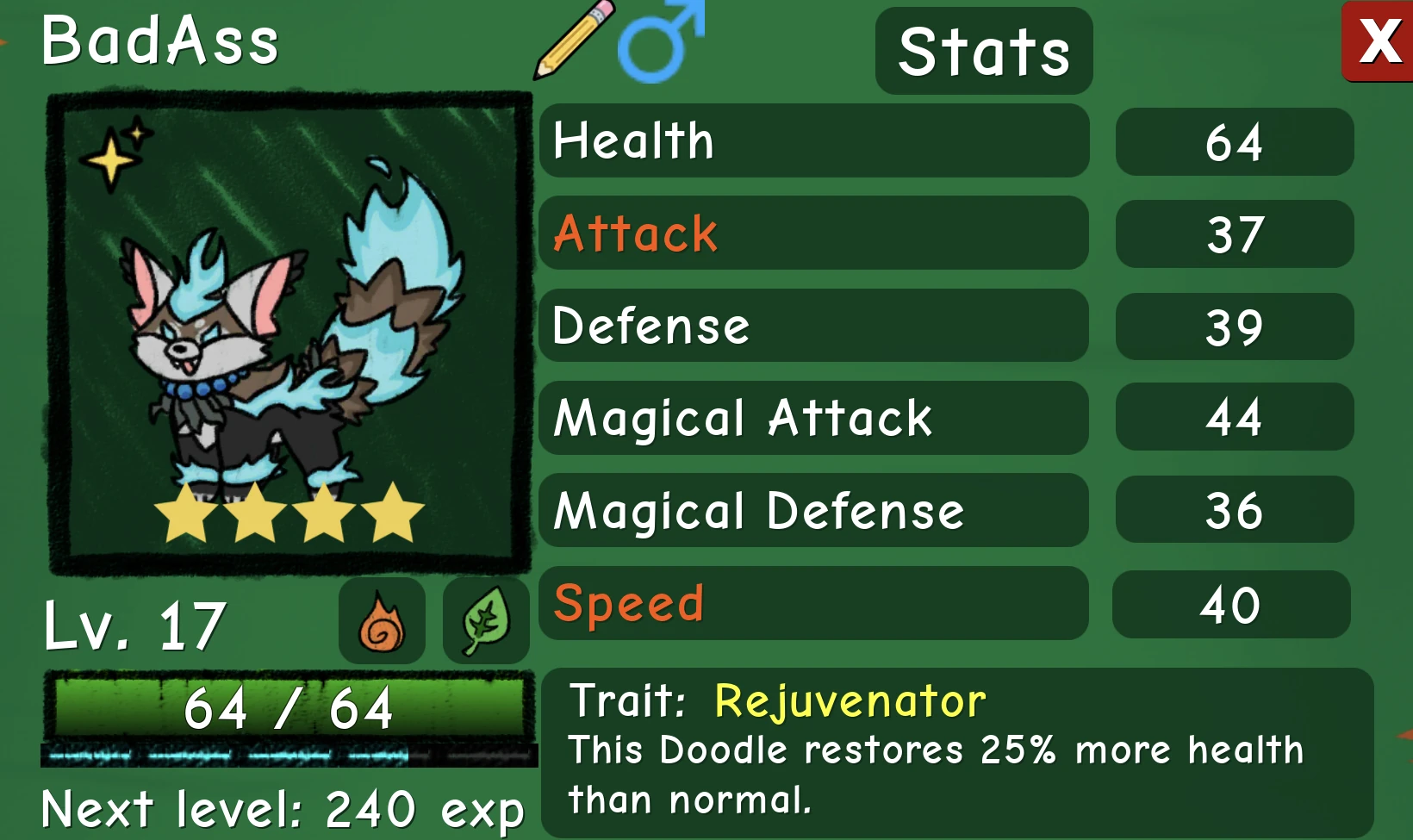Image resolution: width=1413 pixels, height=840 pixels.
Task: Click the pencil rename icon
Action: click(573, 40)
